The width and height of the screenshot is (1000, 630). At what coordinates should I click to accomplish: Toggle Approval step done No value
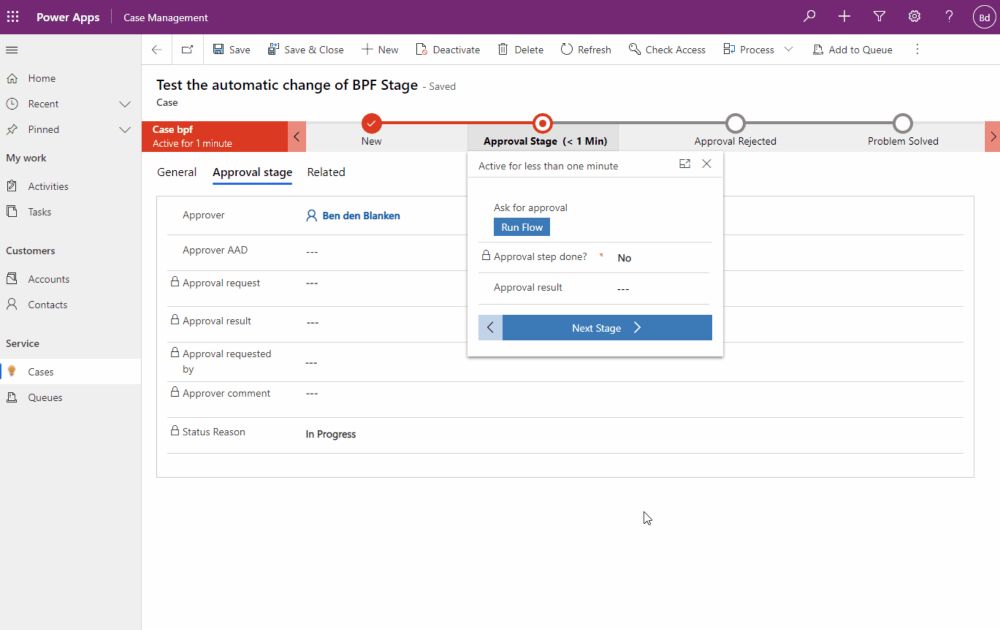coord(624,258)
